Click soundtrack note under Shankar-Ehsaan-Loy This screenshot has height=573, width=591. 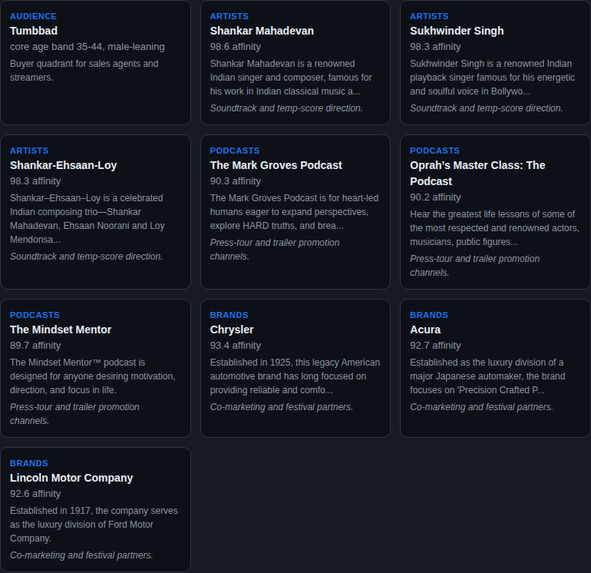(x=86, y=256)
